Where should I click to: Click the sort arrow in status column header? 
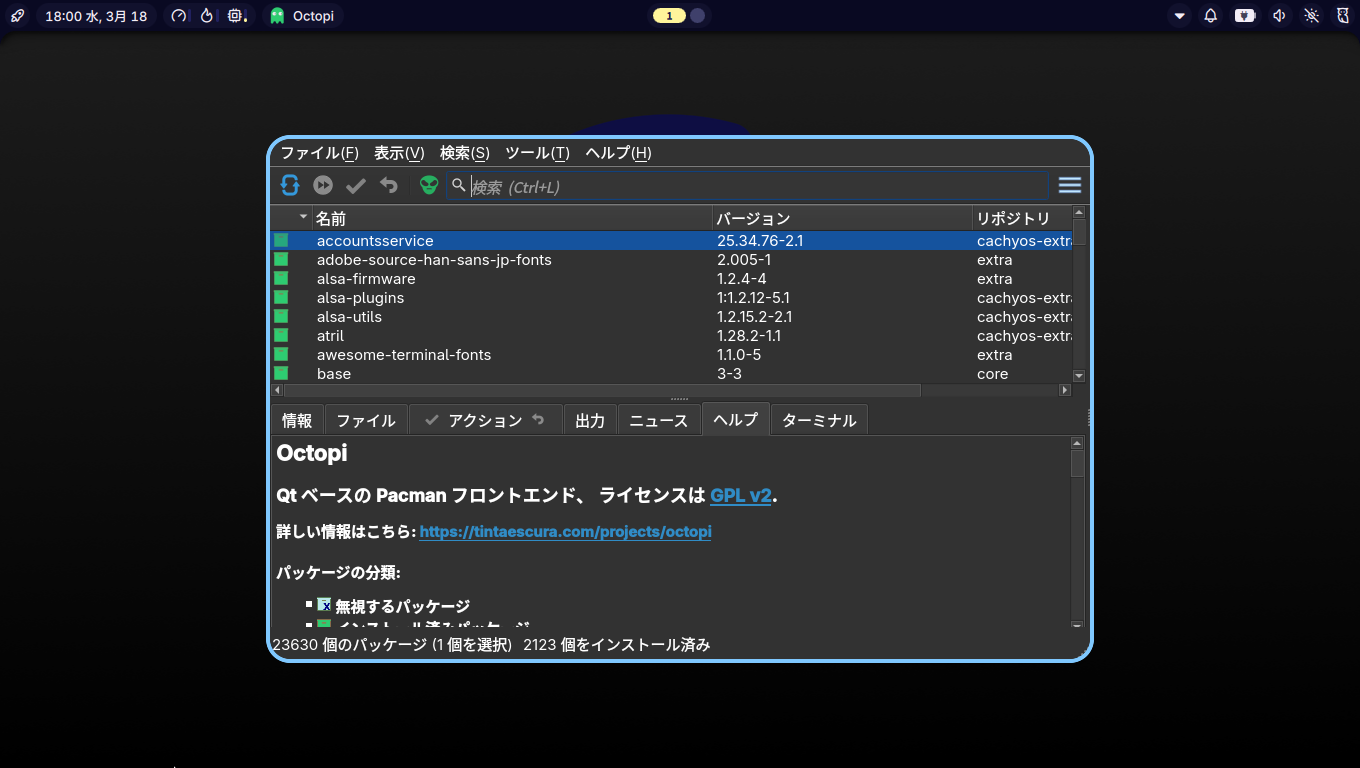(x=303, y=217)
